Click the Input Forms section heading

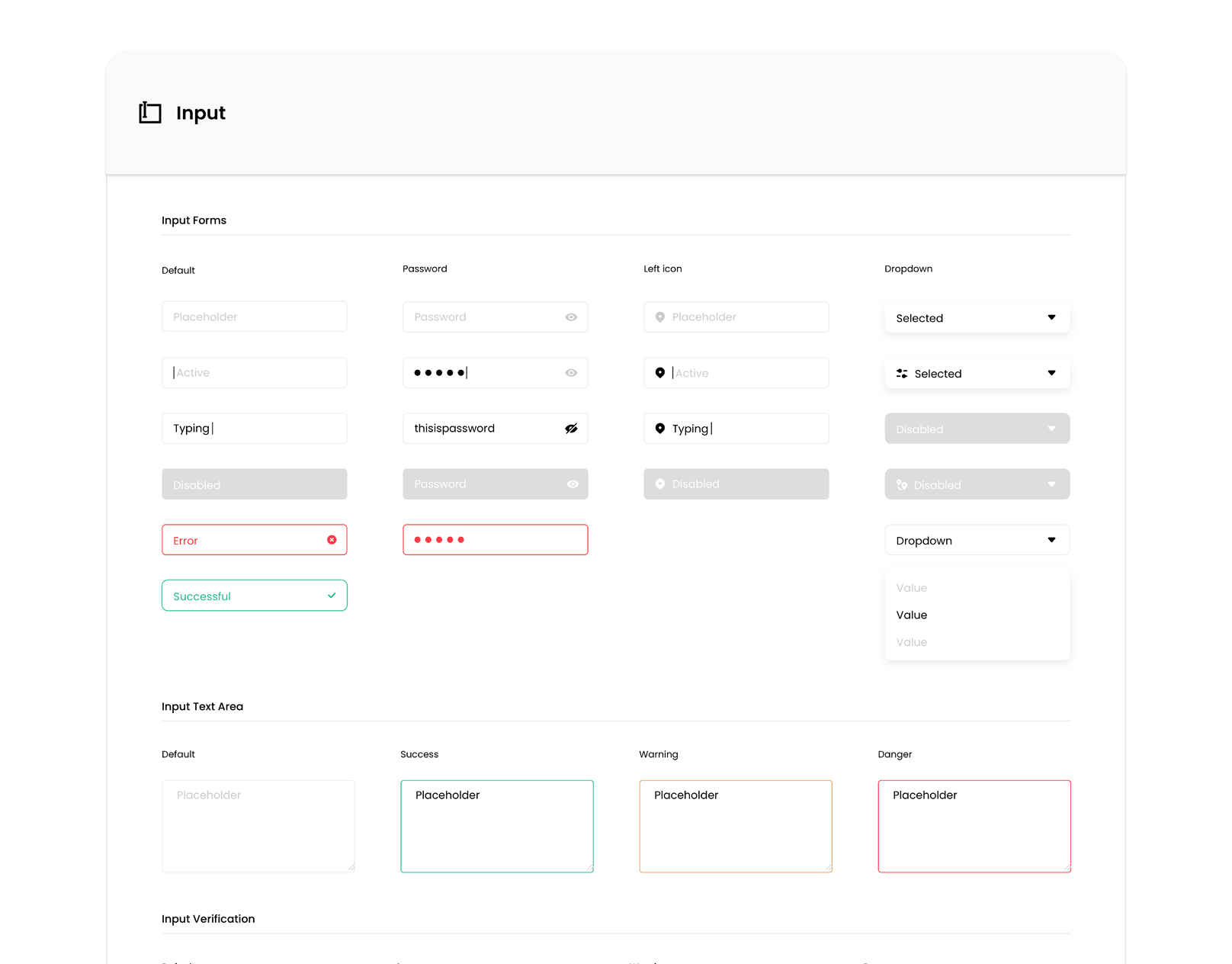tap(194, 220)
